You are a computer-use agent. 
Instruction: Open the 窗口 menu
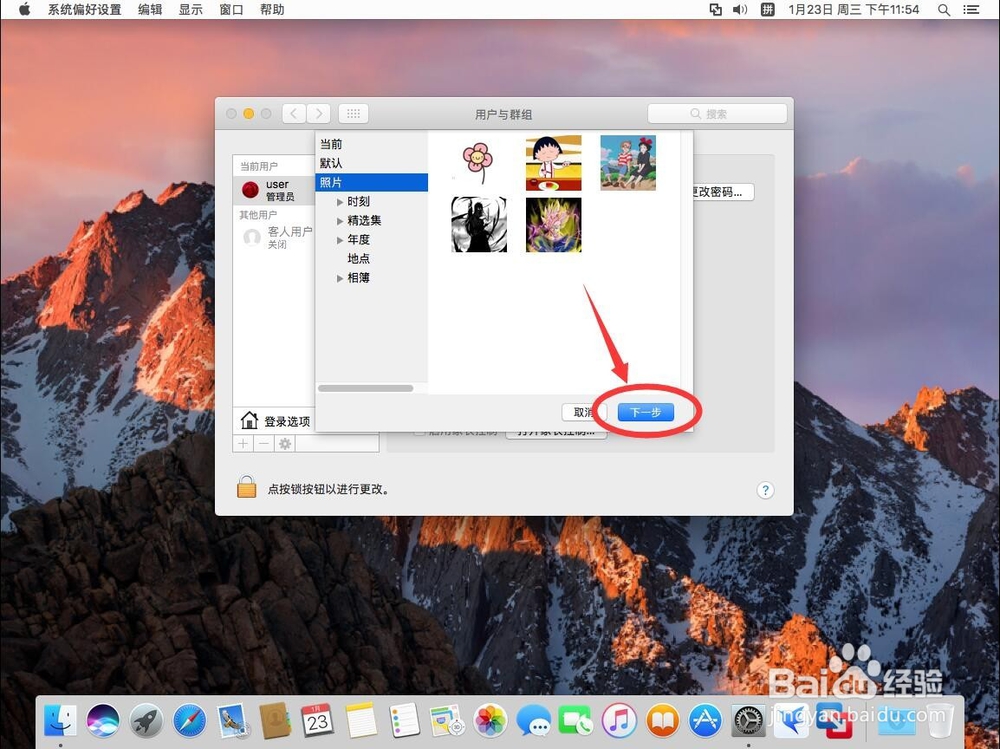click(231, 10)
